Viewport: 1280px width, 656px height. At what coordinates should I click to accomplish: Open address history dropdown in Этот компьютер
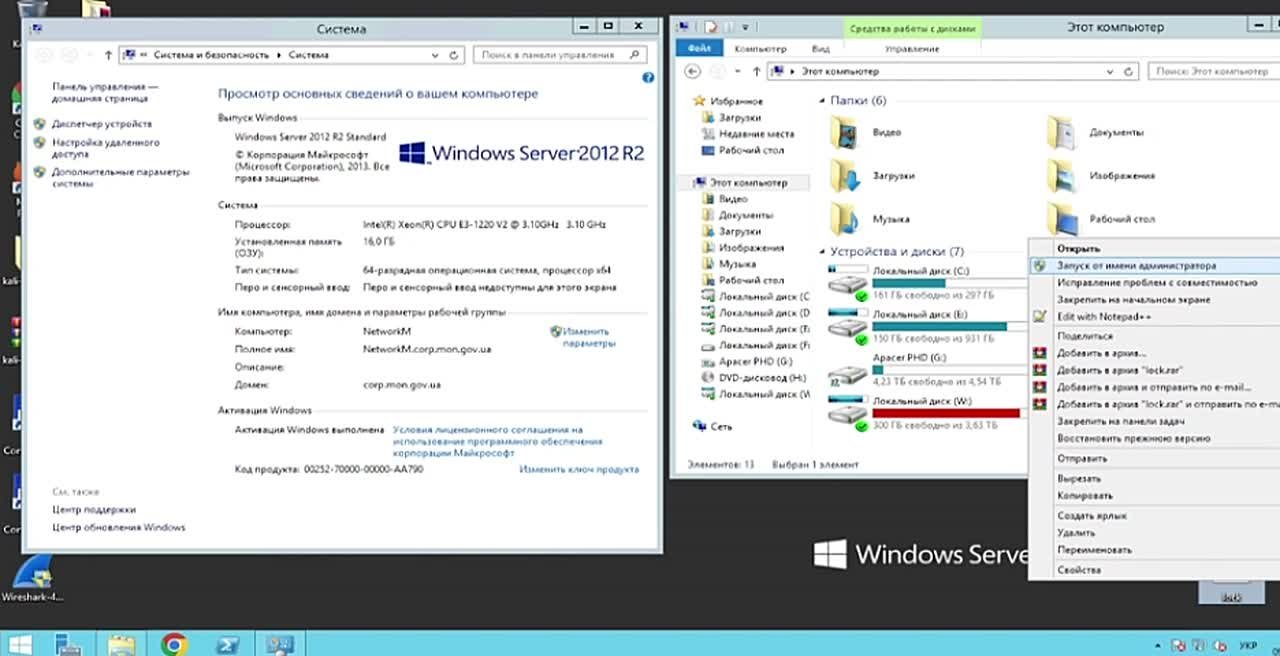tap(1109, 72)
